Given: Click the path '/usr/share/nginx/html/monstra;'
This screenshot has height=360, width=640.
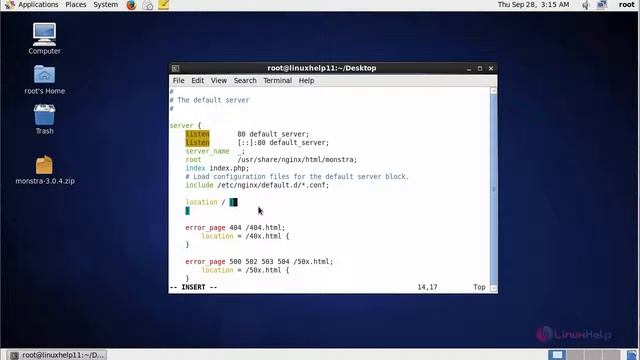Looking at the screenshot, I should (x=297, y=160).
